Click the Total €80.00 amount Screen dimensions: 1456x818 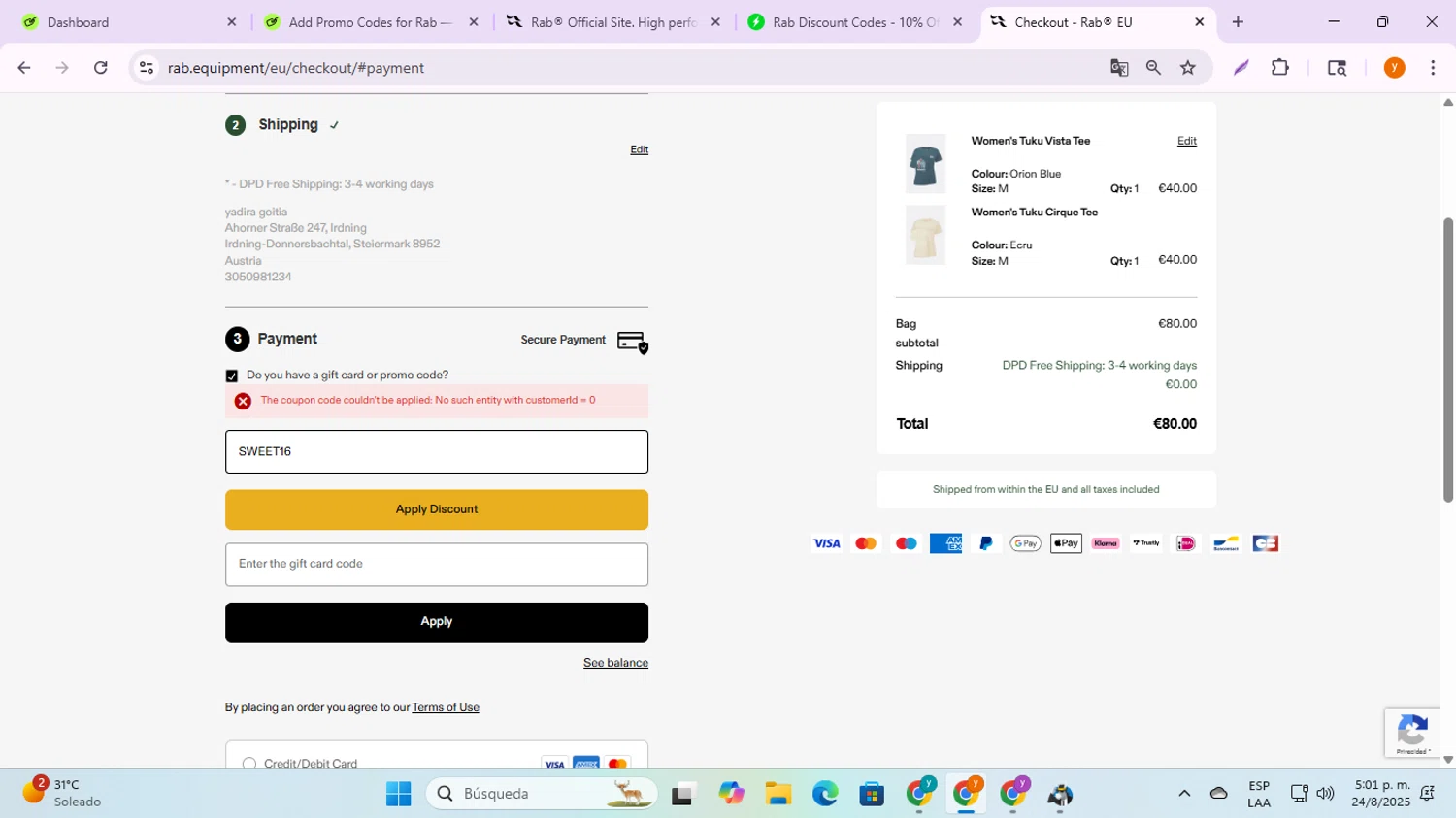[1175, 424]
